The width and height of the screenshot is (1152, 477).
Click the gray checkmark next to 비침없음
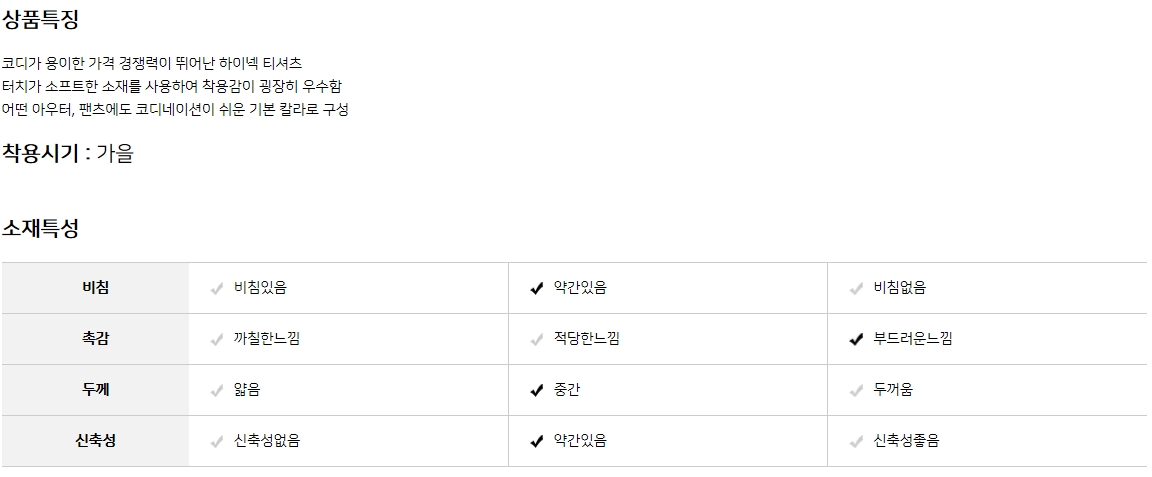[x=856, y=289]
